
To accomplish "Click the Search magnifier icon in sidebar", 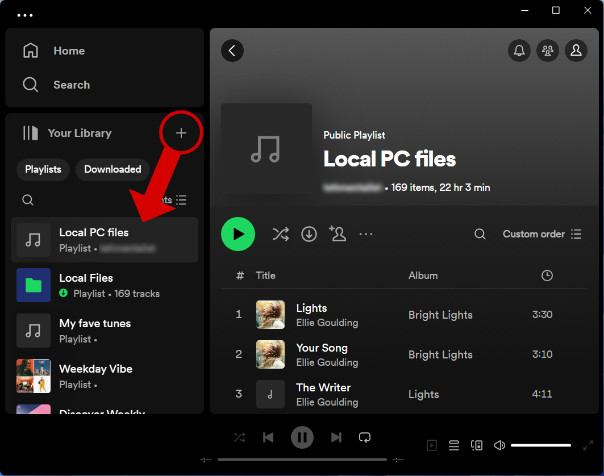I will point(30,85).
